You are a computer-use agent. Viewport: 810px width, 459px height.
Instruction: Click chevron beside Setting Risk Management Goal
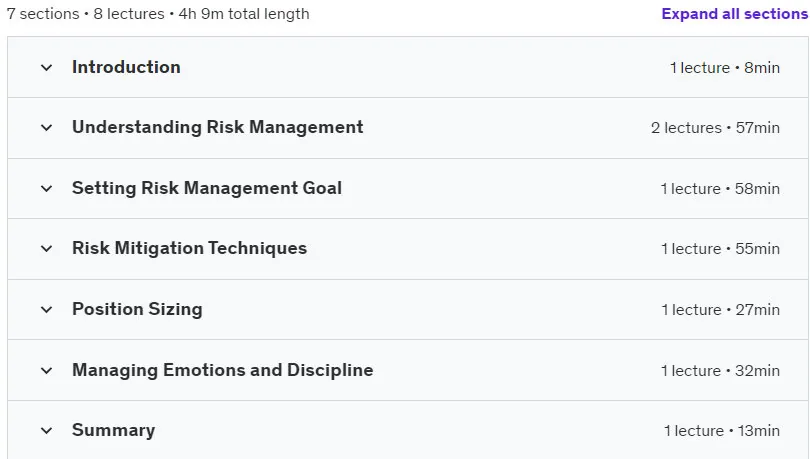click(46, 188)
